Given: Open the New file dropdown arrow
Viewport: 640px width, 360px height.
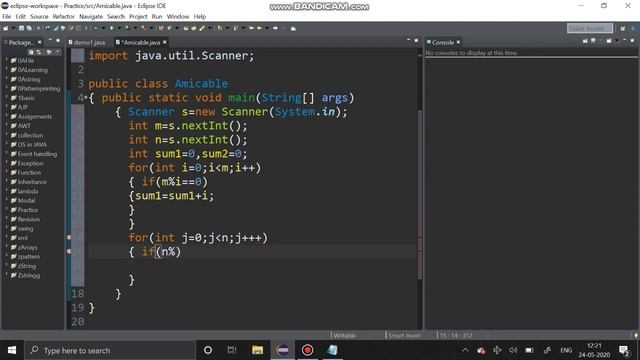Looking at the screenshot, I should [x=13, y=28].
